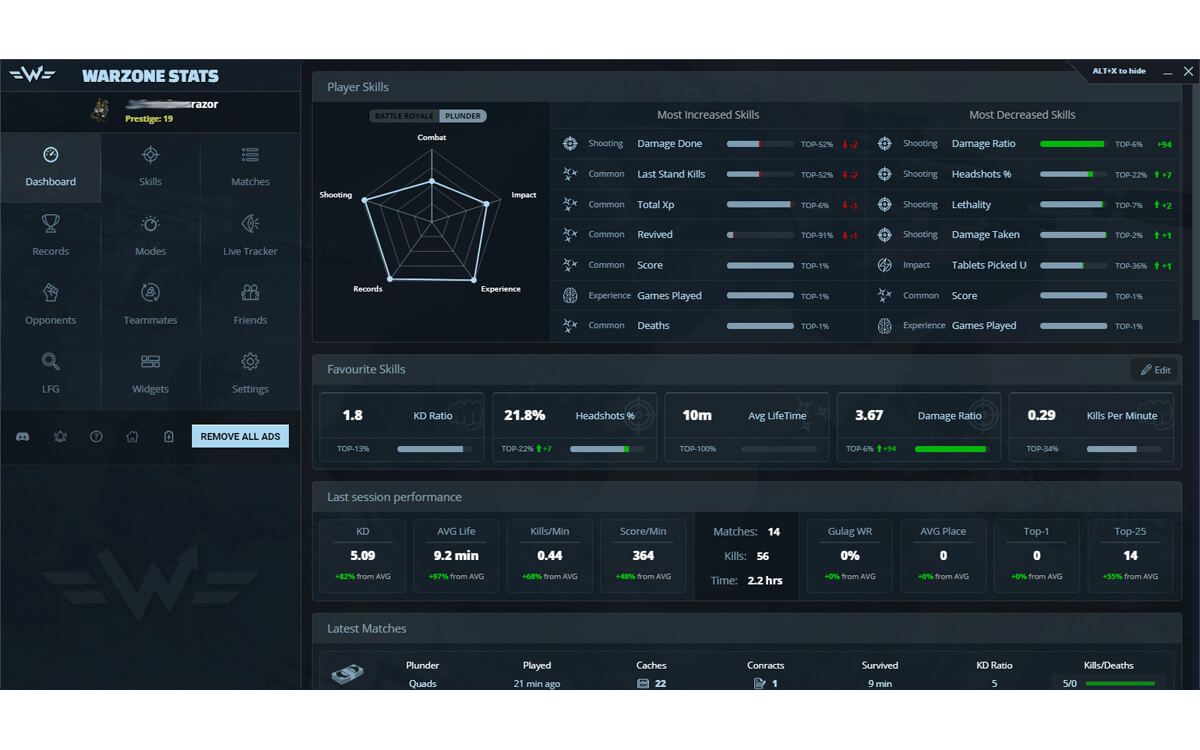Image resolution: width=1200 pixels, height=750 pixels.
Task: Select the Skills section icon
Action: pos(150,168)
